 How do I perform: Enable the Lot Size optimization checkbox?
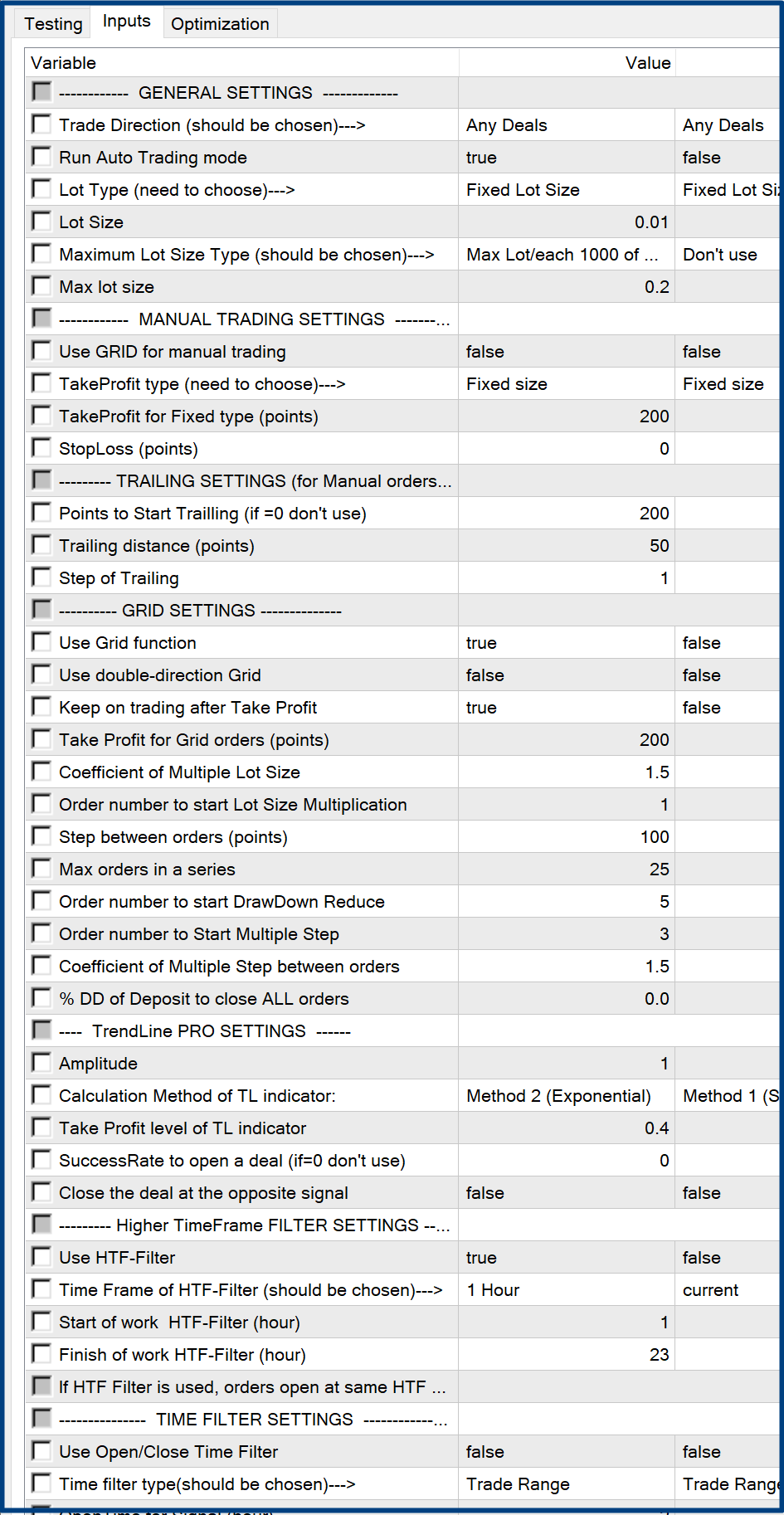click(x=41, y=222)
